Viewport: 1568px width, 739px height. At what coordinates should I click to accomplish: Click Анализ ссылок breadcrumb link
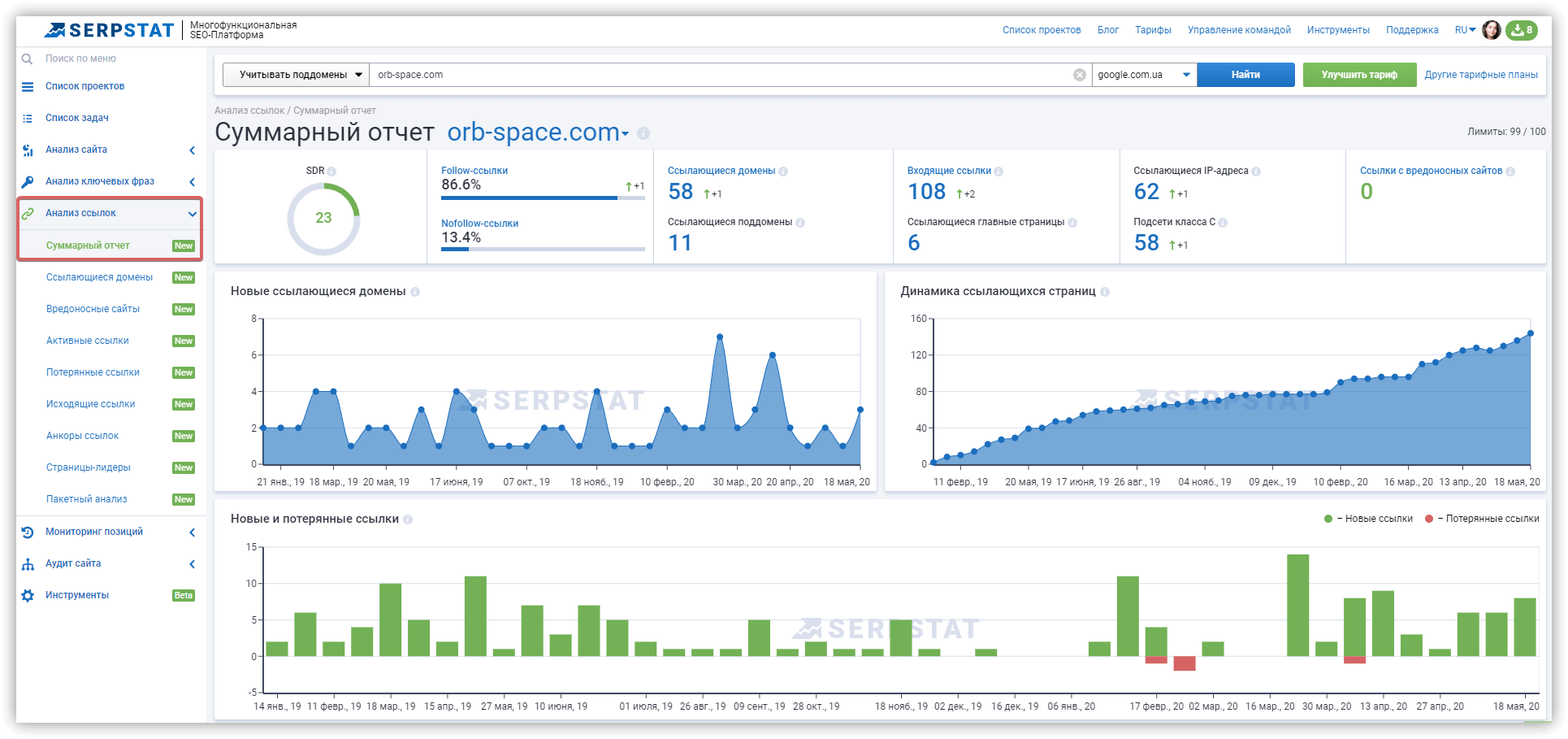249,111
